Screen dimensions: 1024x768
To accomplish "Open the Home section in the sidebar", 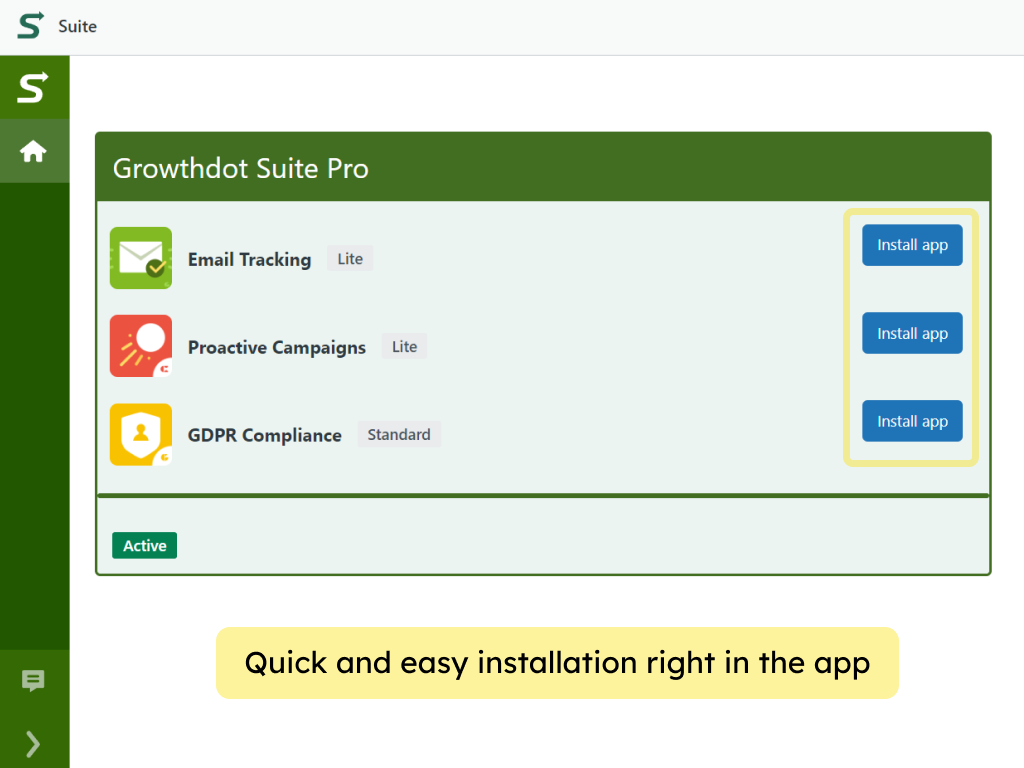I will [34, 151].
